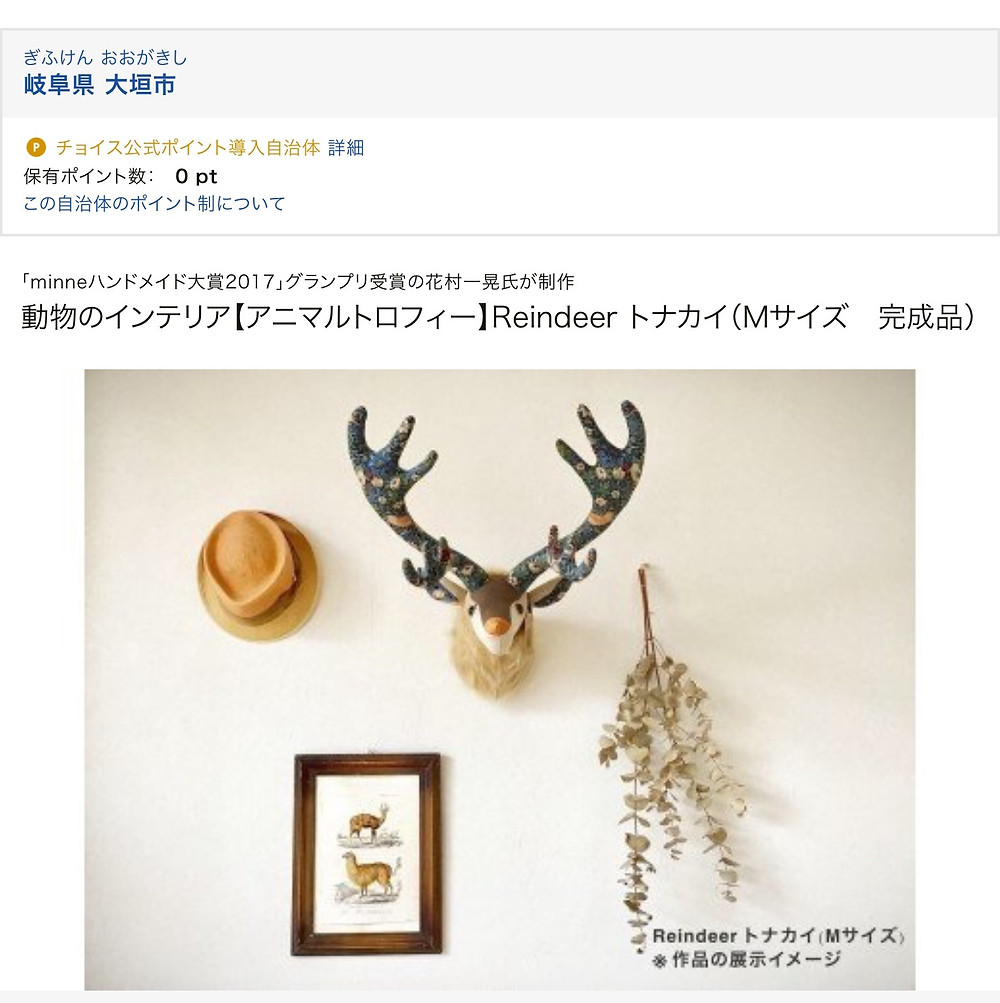
Task: Click the orange P point icon
Action: 36,148
